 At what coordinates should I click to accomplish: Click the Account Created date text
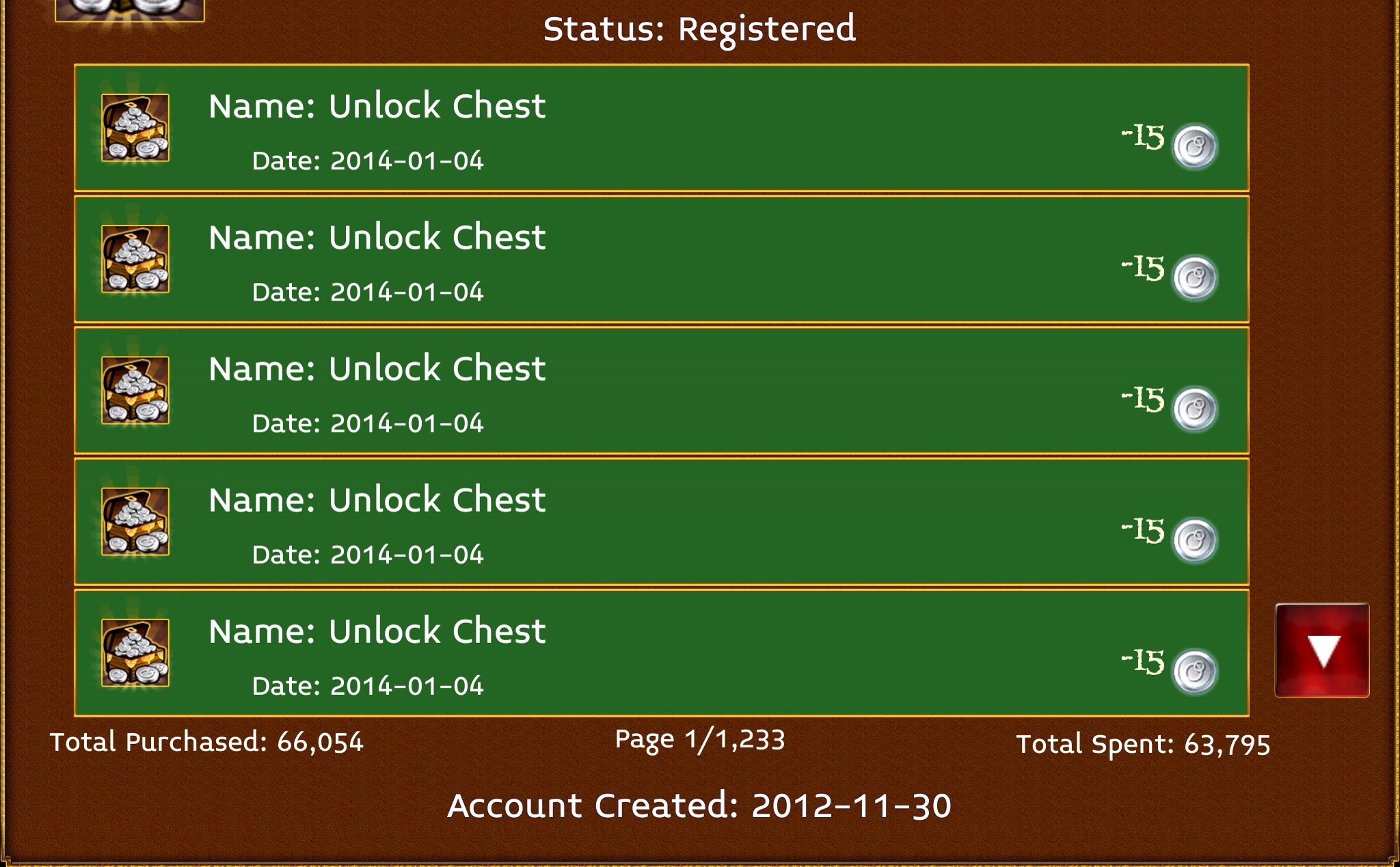pos(699,806)
